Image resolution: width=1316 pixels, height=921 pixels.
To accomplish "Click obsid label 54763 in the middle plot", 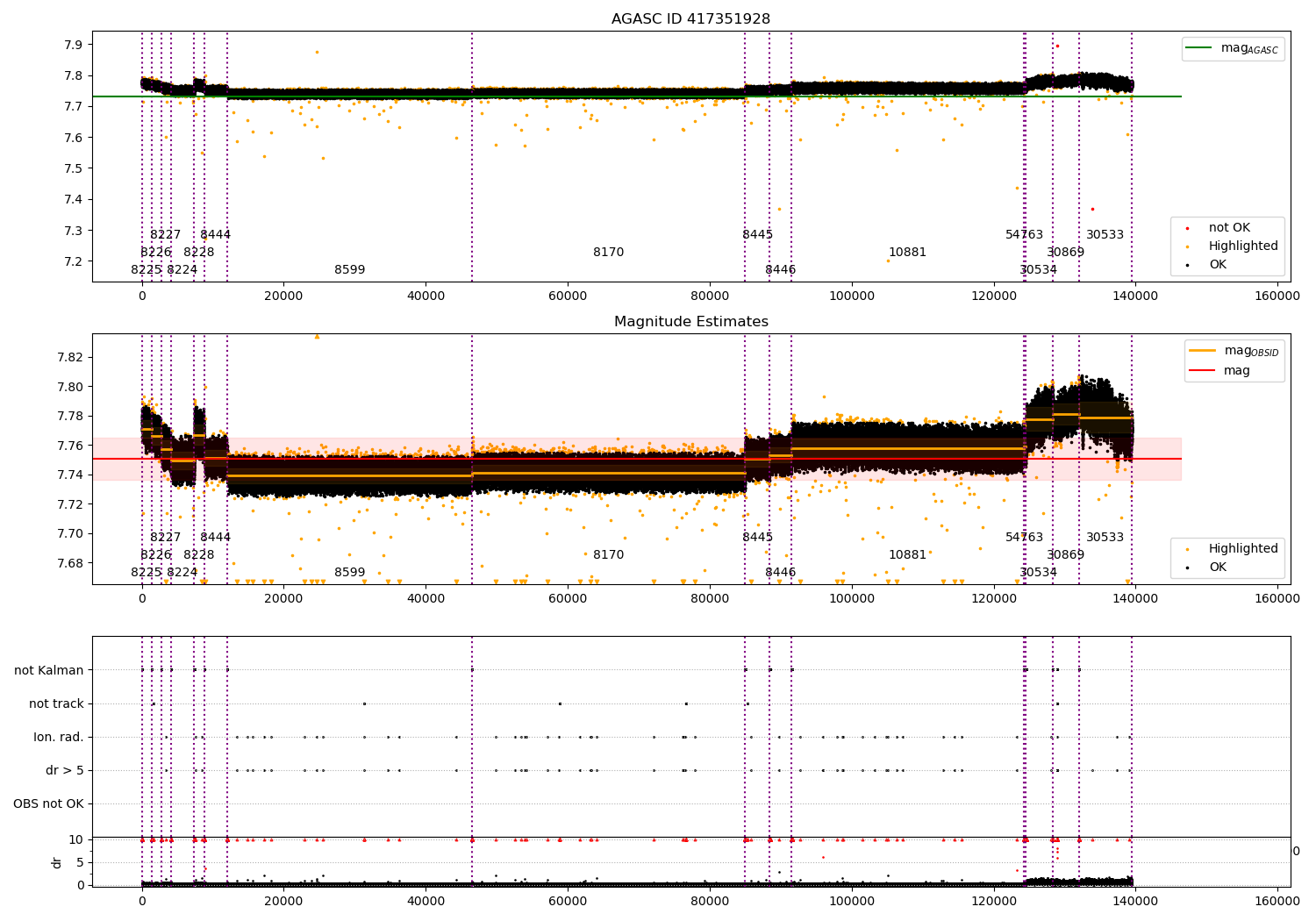I will tap(1024, 538).
